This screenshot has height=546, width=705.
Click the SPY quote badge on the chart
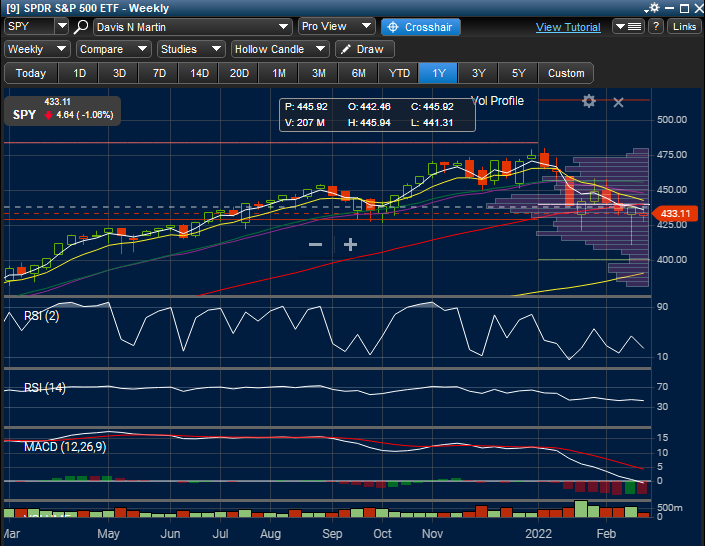(62, 110)
